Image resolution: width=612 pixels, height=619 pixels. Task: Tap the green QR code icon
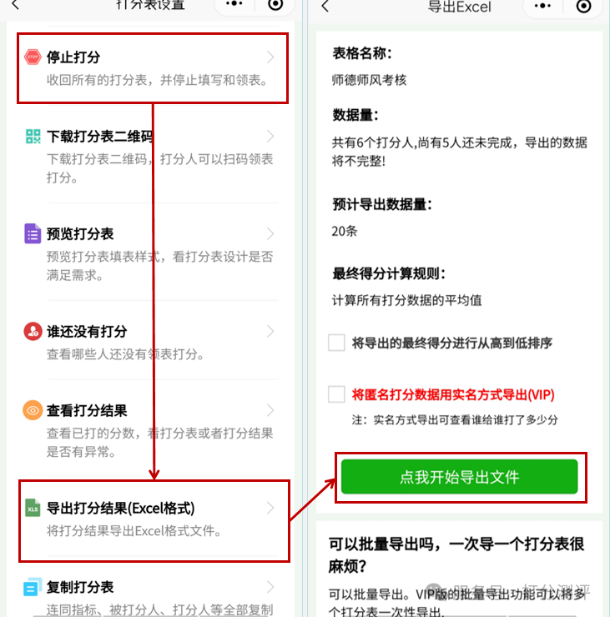[x=33, y=136]
